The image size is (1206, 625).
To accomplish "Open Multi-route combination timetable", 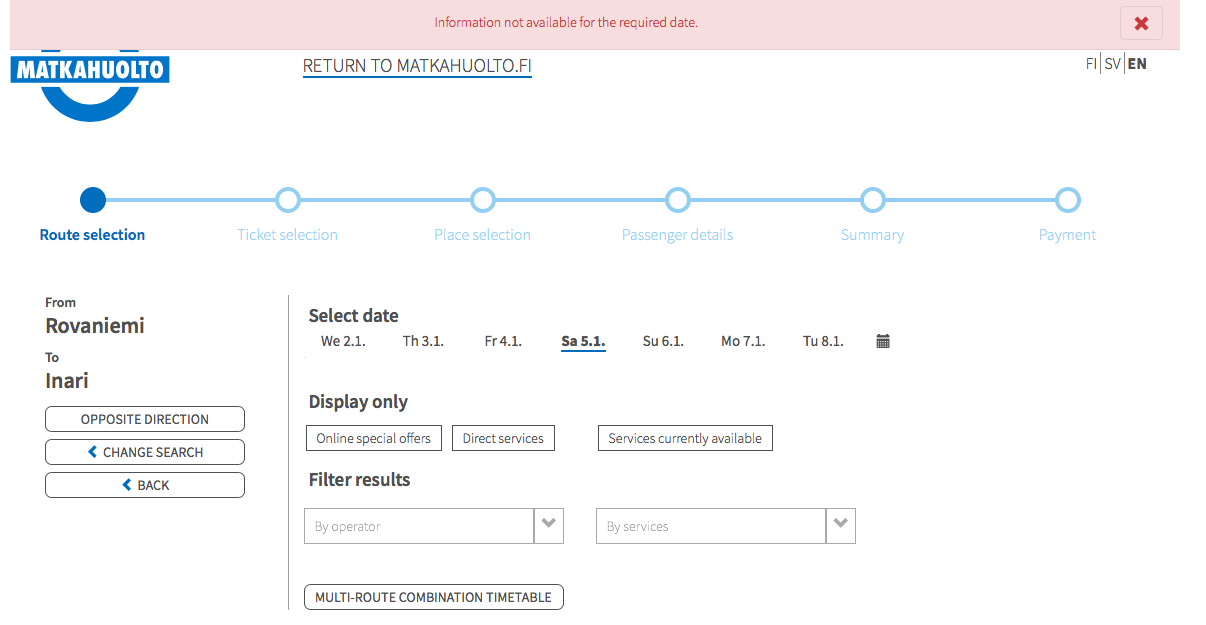I will pos(433,597).
